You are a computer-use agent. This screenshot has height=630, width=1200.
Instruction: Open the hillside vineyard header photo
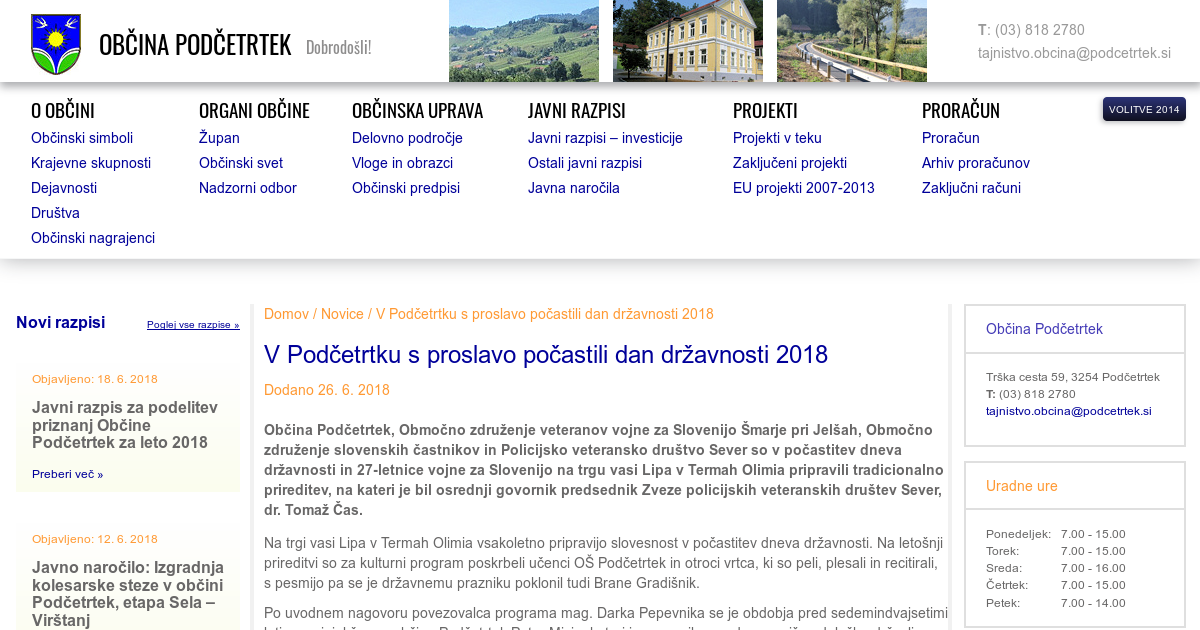pyautogui.click(x=523, y=41)
